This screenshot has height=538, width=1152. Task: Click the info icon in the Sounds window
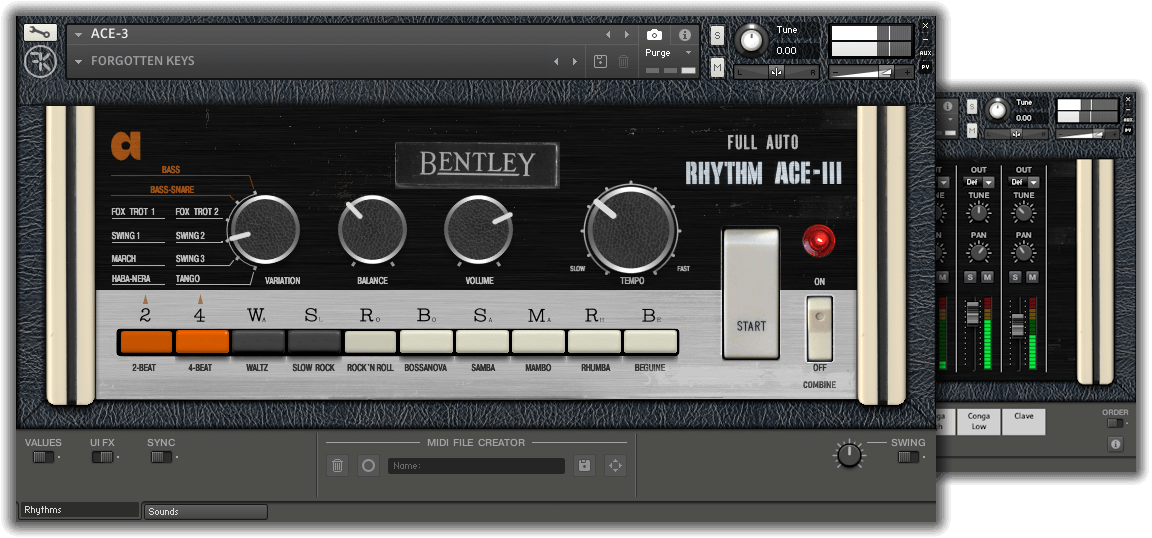pos(1115,444)
